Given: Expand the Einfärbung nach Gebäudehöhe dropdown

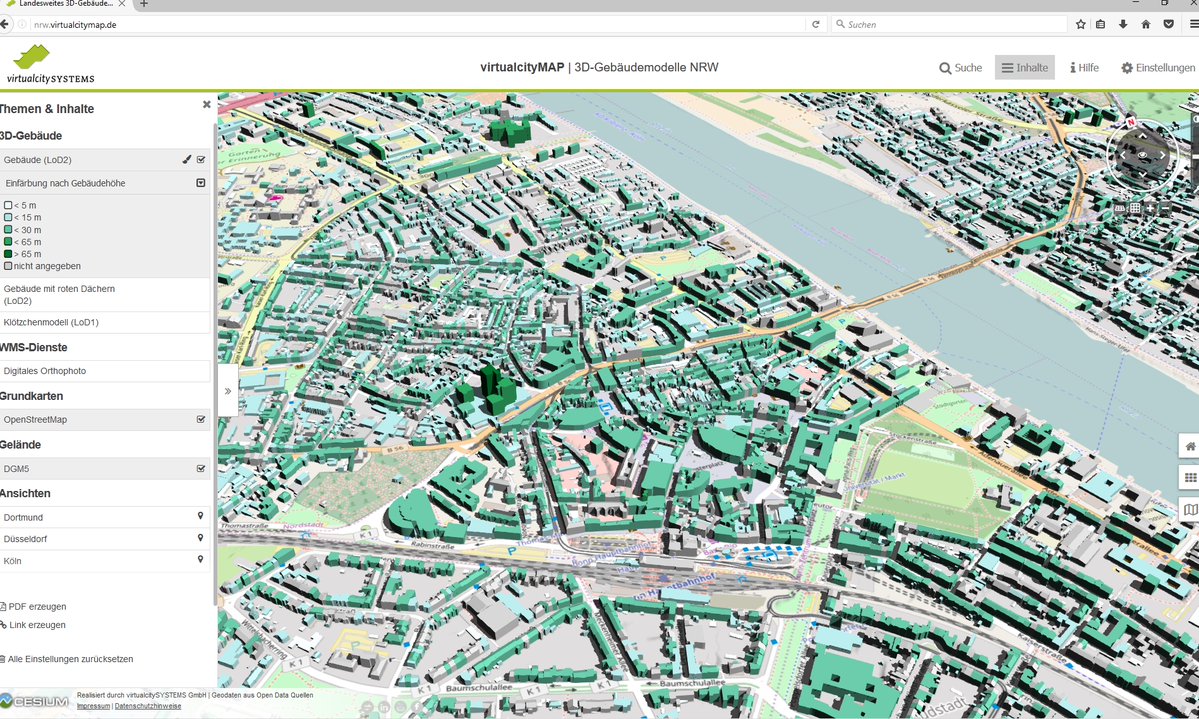Looking at the screenshot, I should coord(201,183).
